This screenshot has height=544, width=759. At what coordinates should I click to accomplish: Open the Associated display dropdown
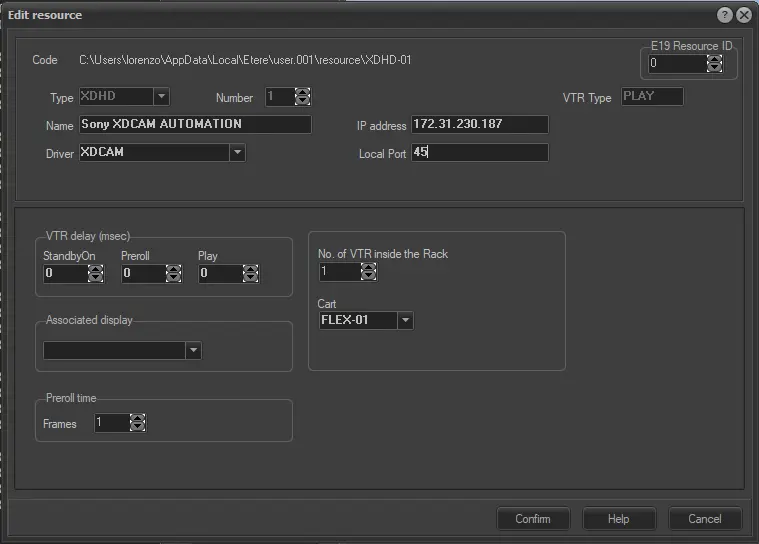click(x=194, y=350)
